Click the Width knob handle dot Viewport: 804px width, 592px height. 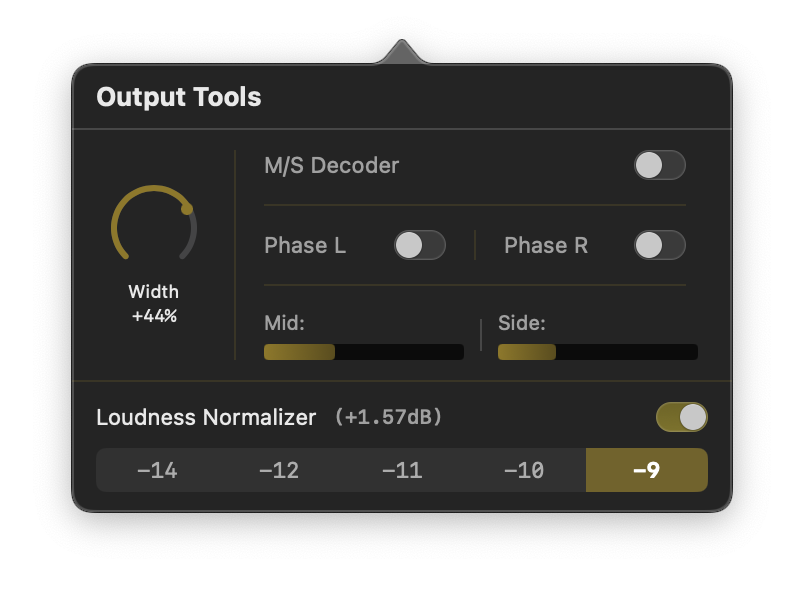point(187,209)
